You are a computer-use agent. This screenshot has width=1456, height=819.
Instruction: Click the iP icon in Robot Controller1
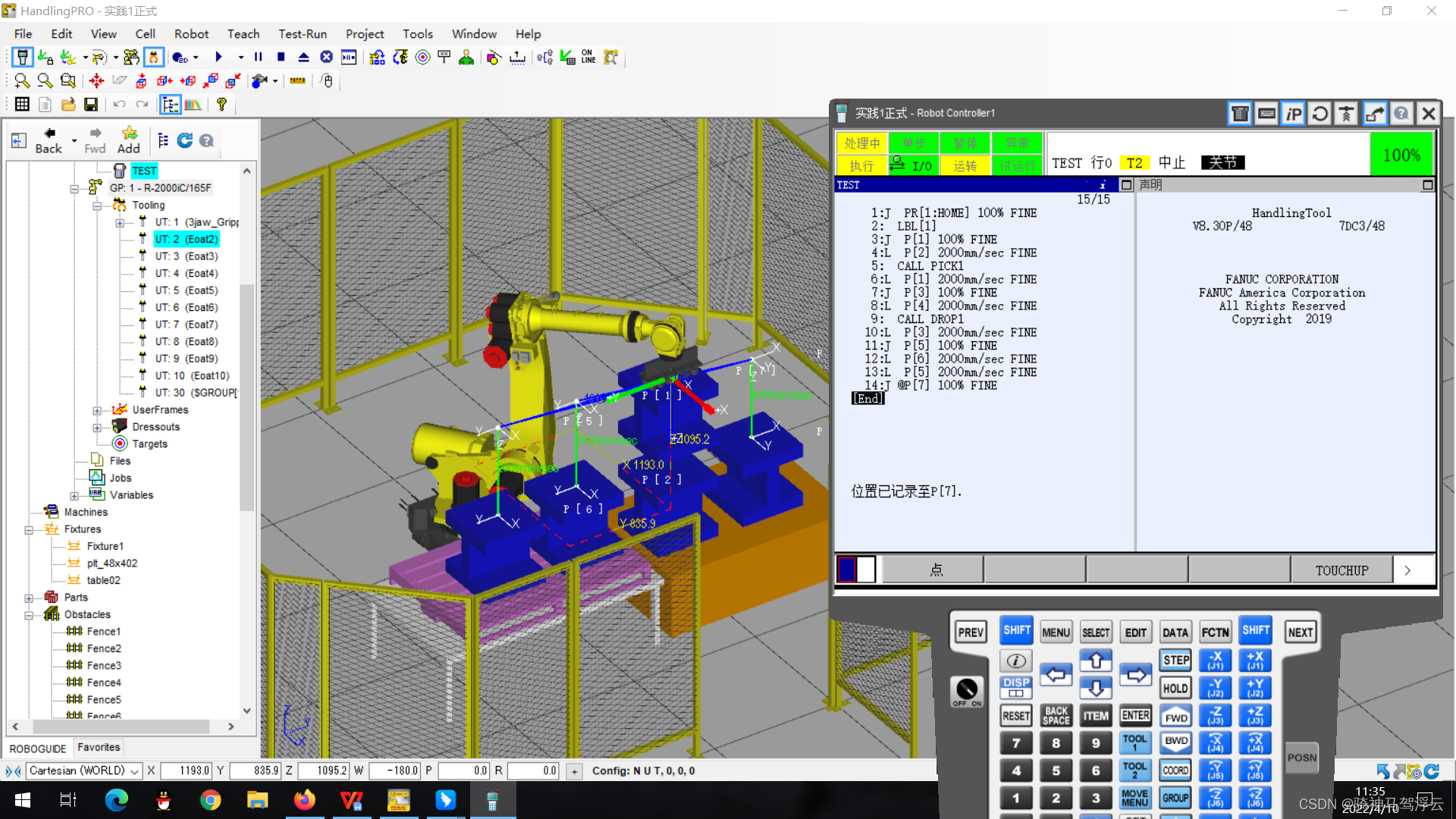point(1293,114)
